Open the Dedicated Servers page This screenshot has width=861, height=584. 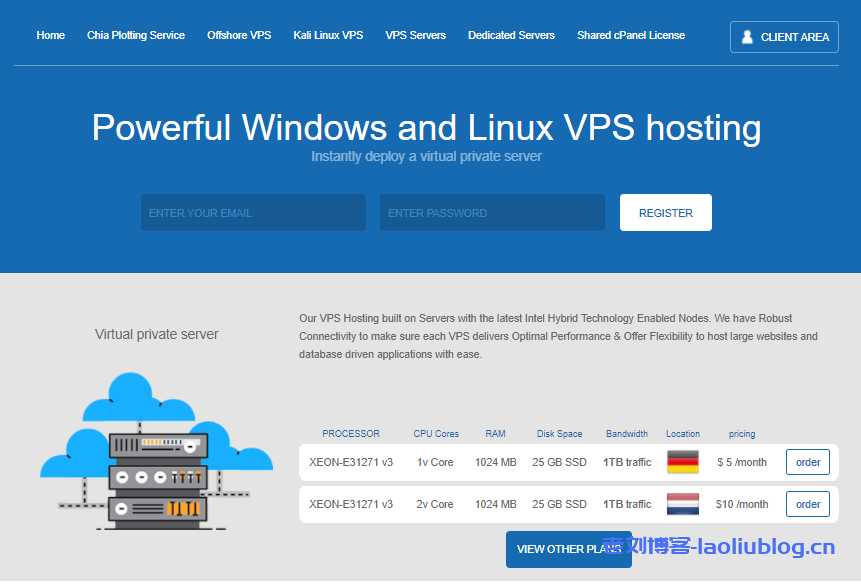click(x=511, y=35)
